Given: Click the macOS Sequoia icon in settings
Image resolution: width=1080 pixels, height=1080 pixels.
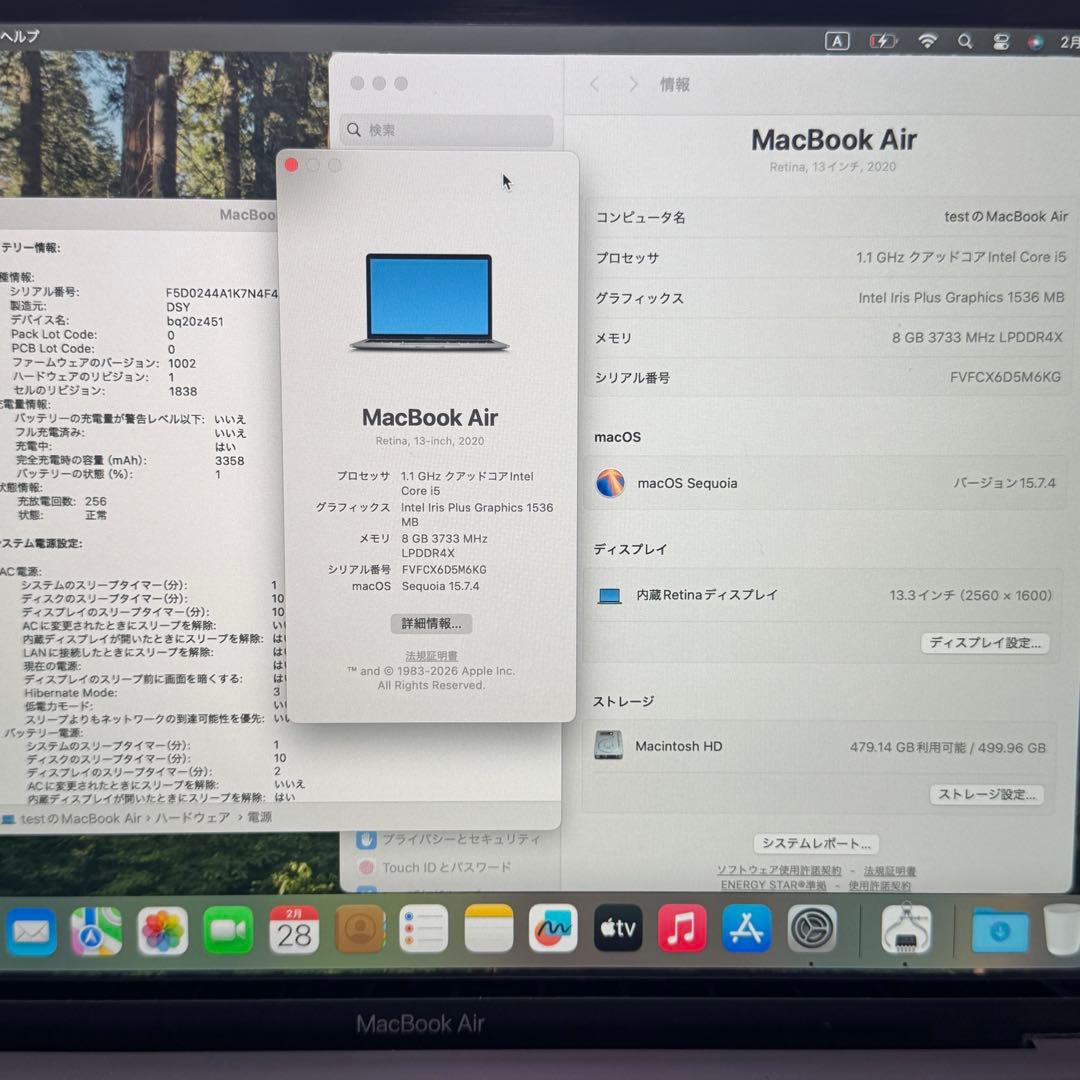Looking at the screenshot, I should point(610,482).
